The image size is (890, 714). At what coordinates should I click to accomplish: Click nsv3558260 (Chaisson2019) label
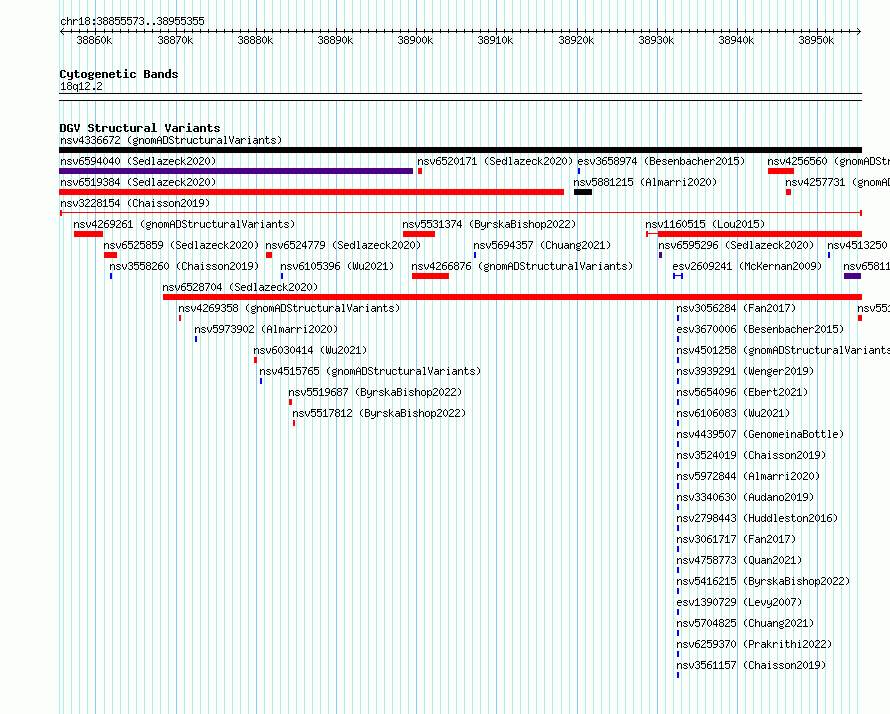coord(184,266)
